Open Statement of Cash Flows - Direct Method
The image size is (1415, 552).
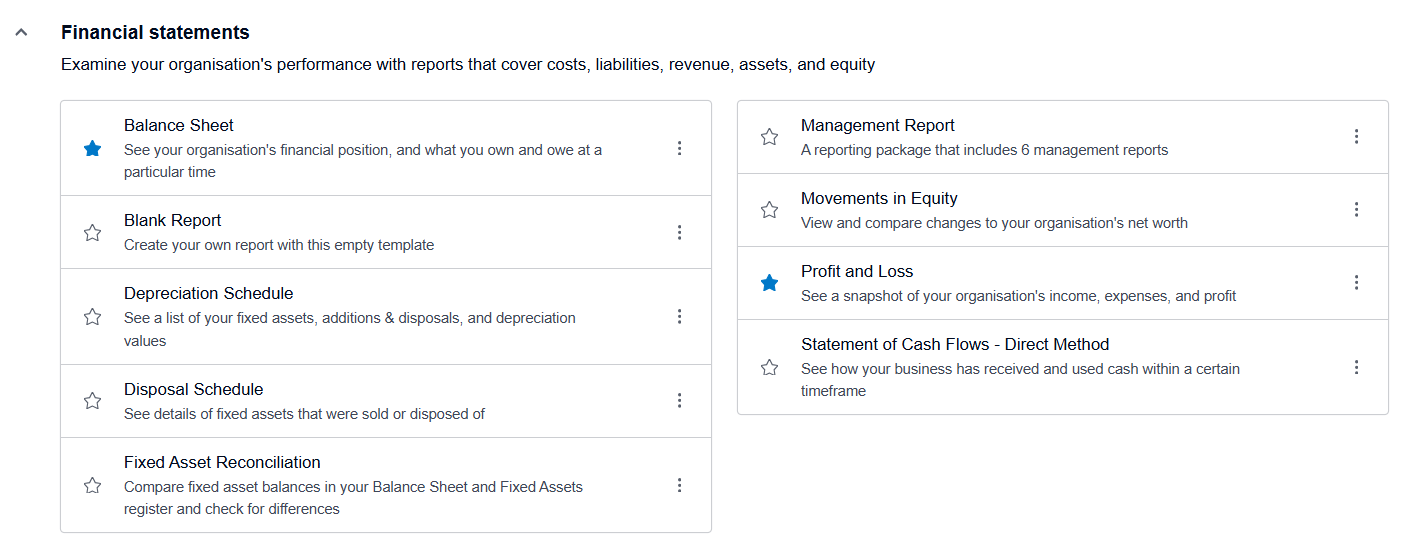click(x=955, y=345)
